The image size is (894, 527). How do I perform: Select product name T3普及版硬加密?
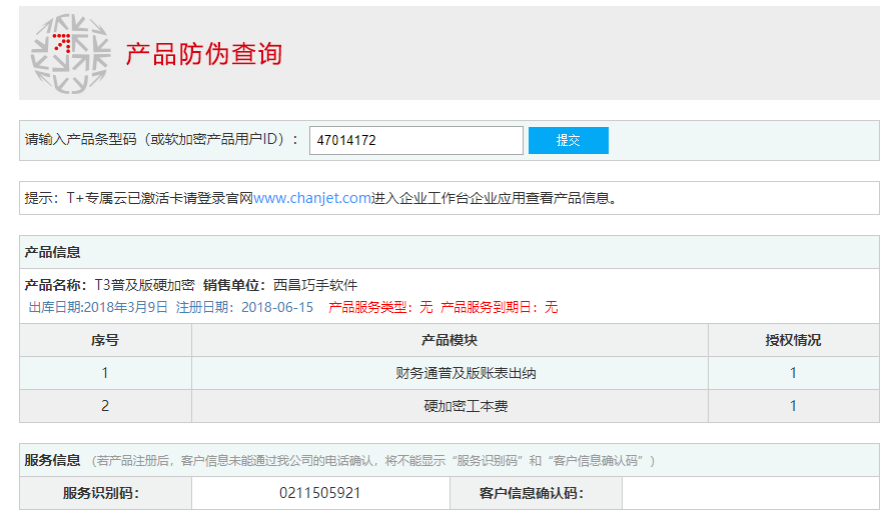(144, 285)
